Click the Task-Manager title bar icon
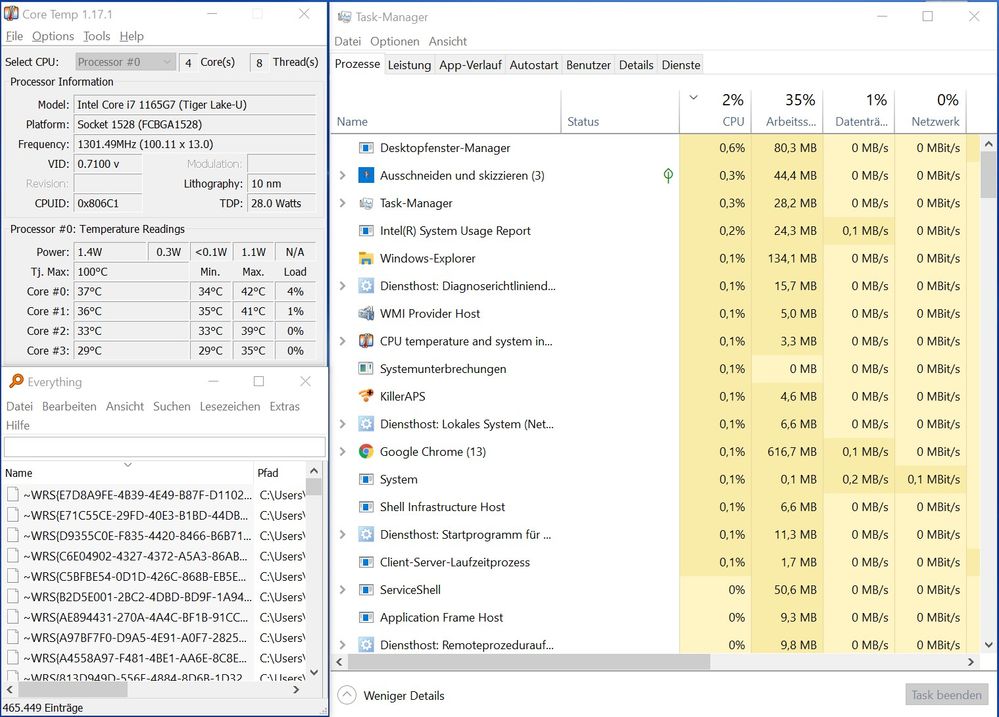This screenshot has height=717, width=999. (x=345, y=17)
